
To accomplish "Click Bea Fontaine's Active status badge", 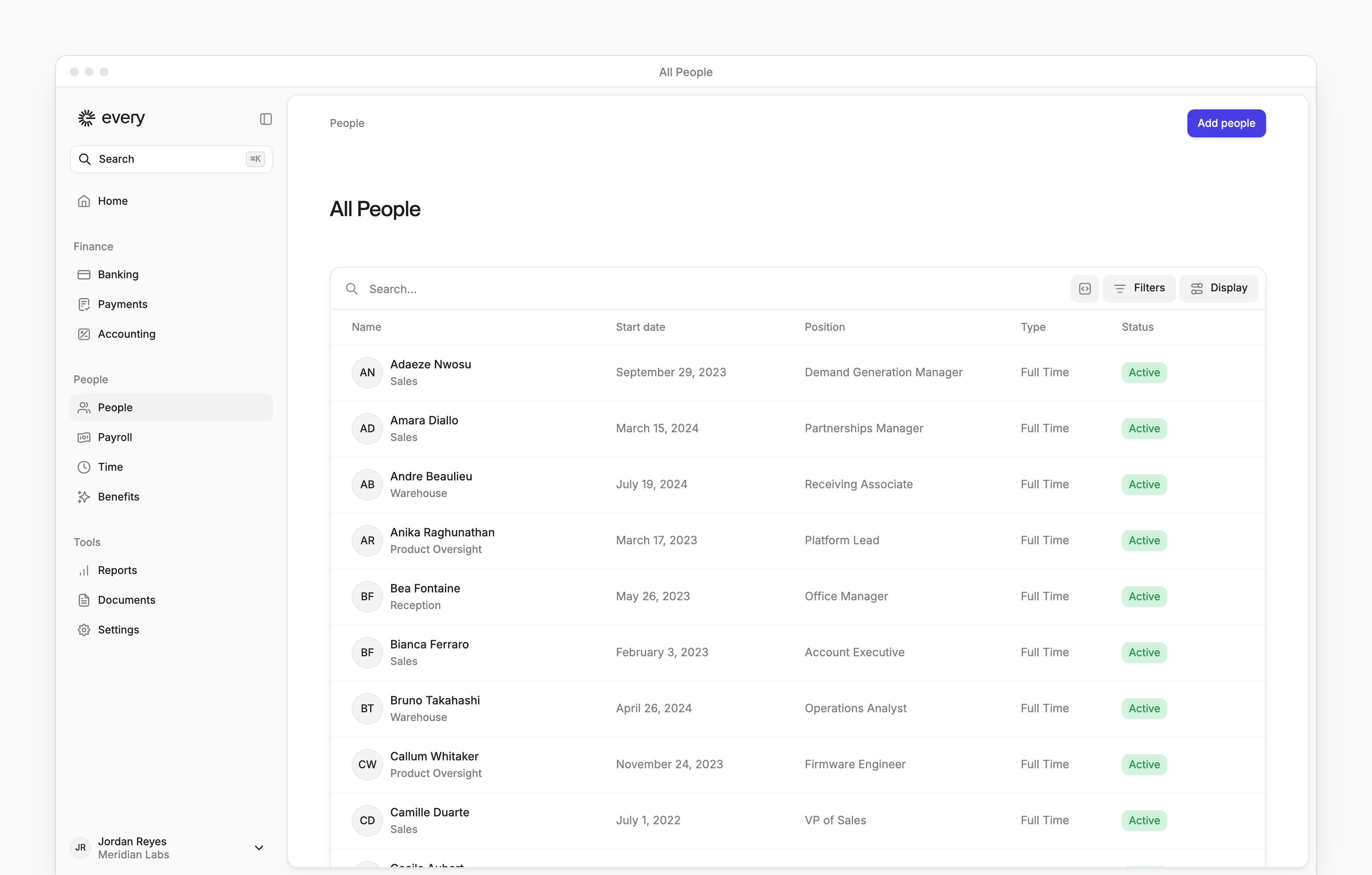I will pos(1144,596).
